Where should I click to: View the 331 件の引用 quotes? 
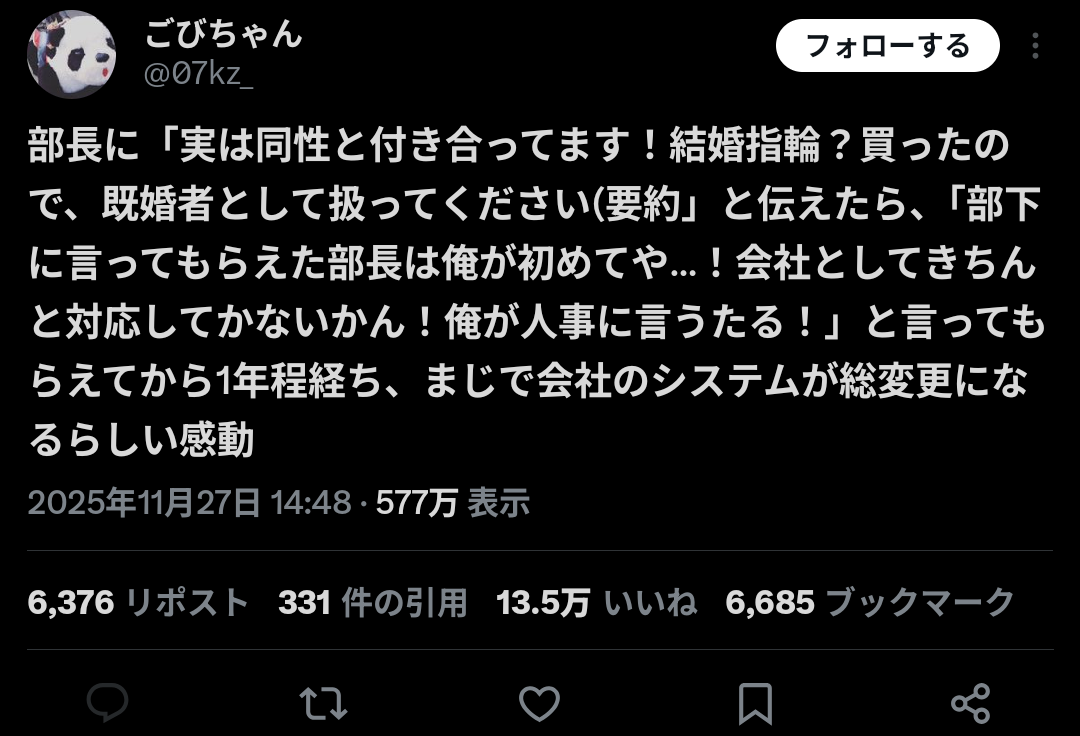(373, 602)
